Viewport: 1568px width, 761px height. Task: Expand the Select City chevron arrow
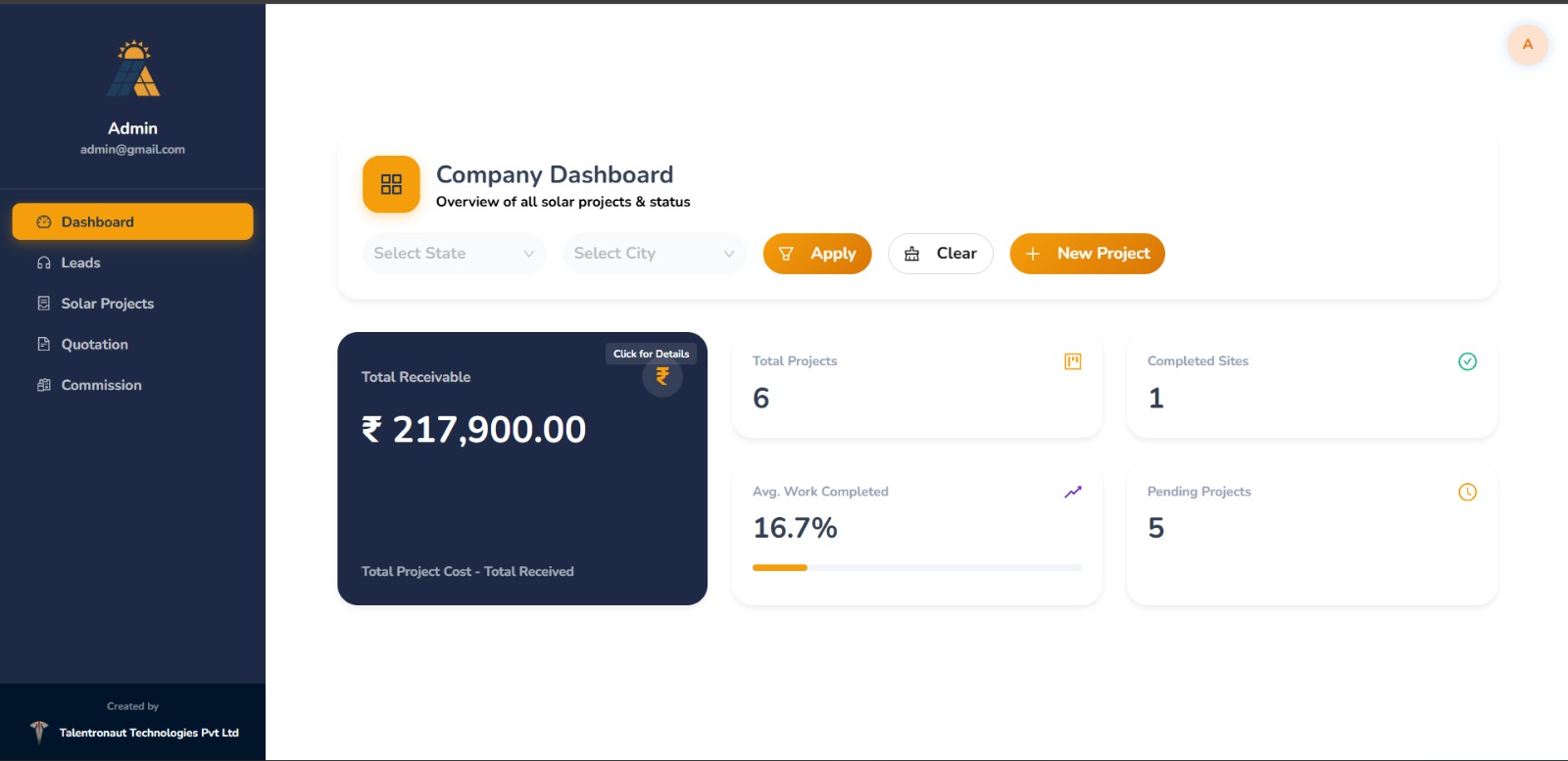click(x=729, y=254)
